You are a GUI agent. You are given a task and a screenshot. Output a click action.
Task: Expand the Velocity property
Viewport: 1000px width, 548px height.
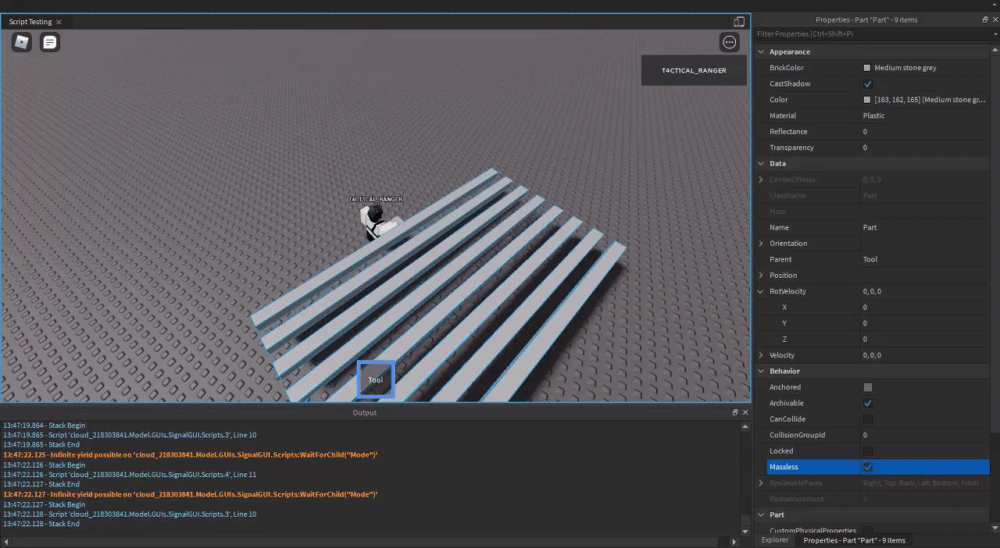(x=761, y=355)
